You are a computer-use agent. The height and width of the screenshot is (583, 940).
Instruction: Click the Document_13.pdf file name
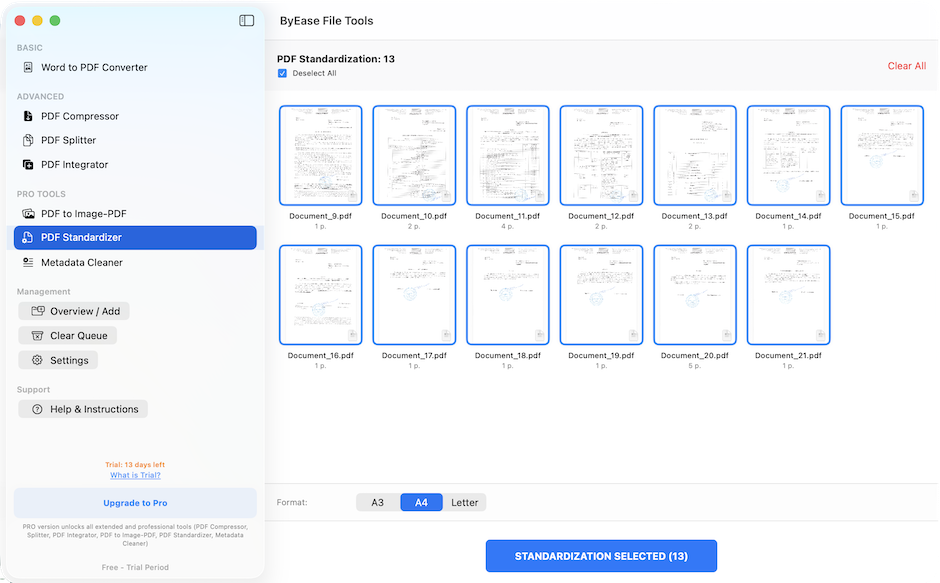[695, 216]
